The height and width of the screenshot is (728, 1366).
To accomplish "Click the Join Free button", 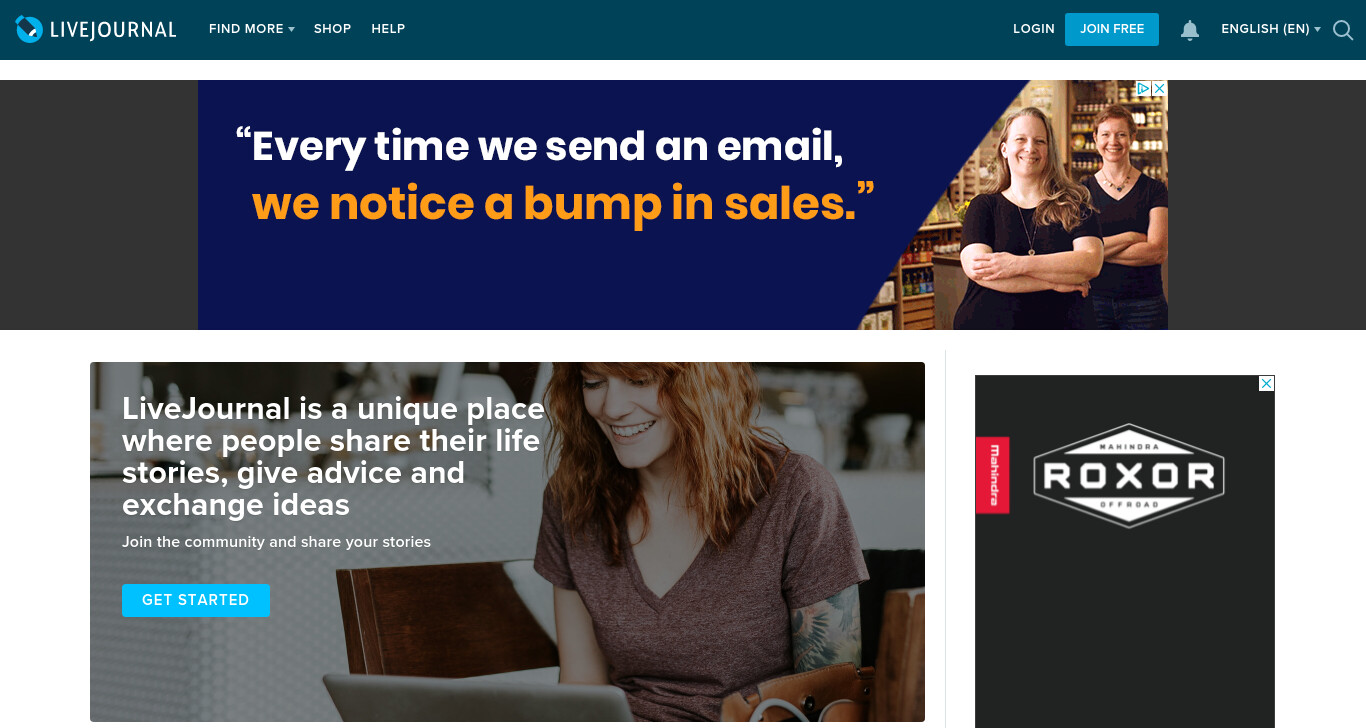I will point(1112,29).
